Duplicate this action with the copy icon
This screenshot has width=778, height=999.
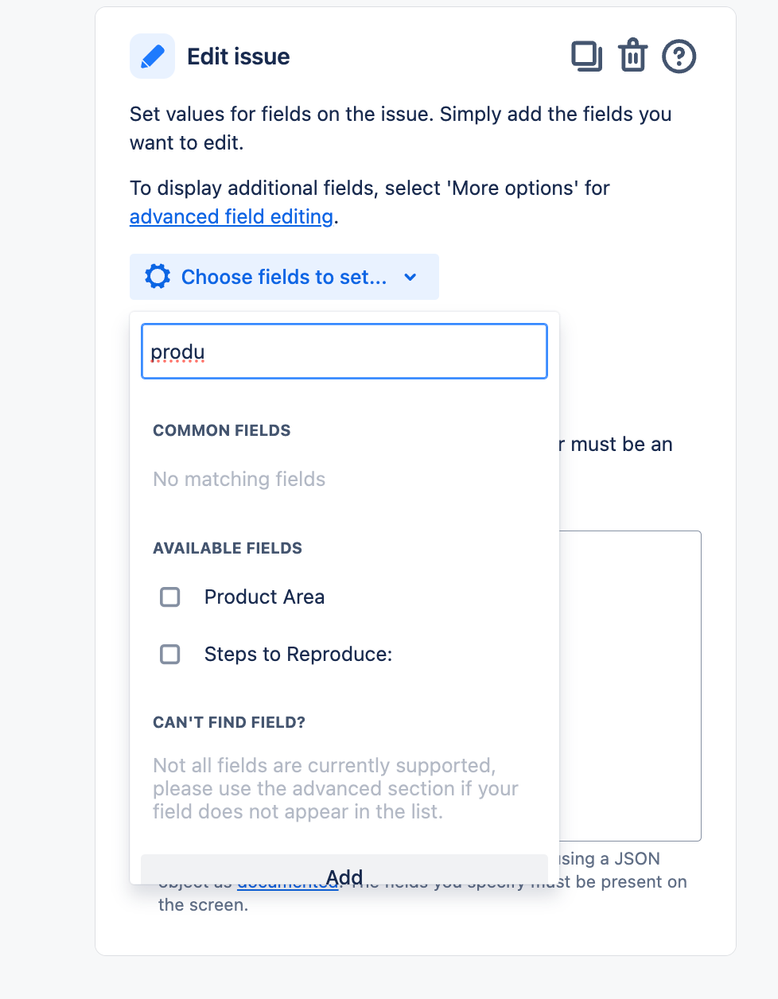click(x=586, y=56)
